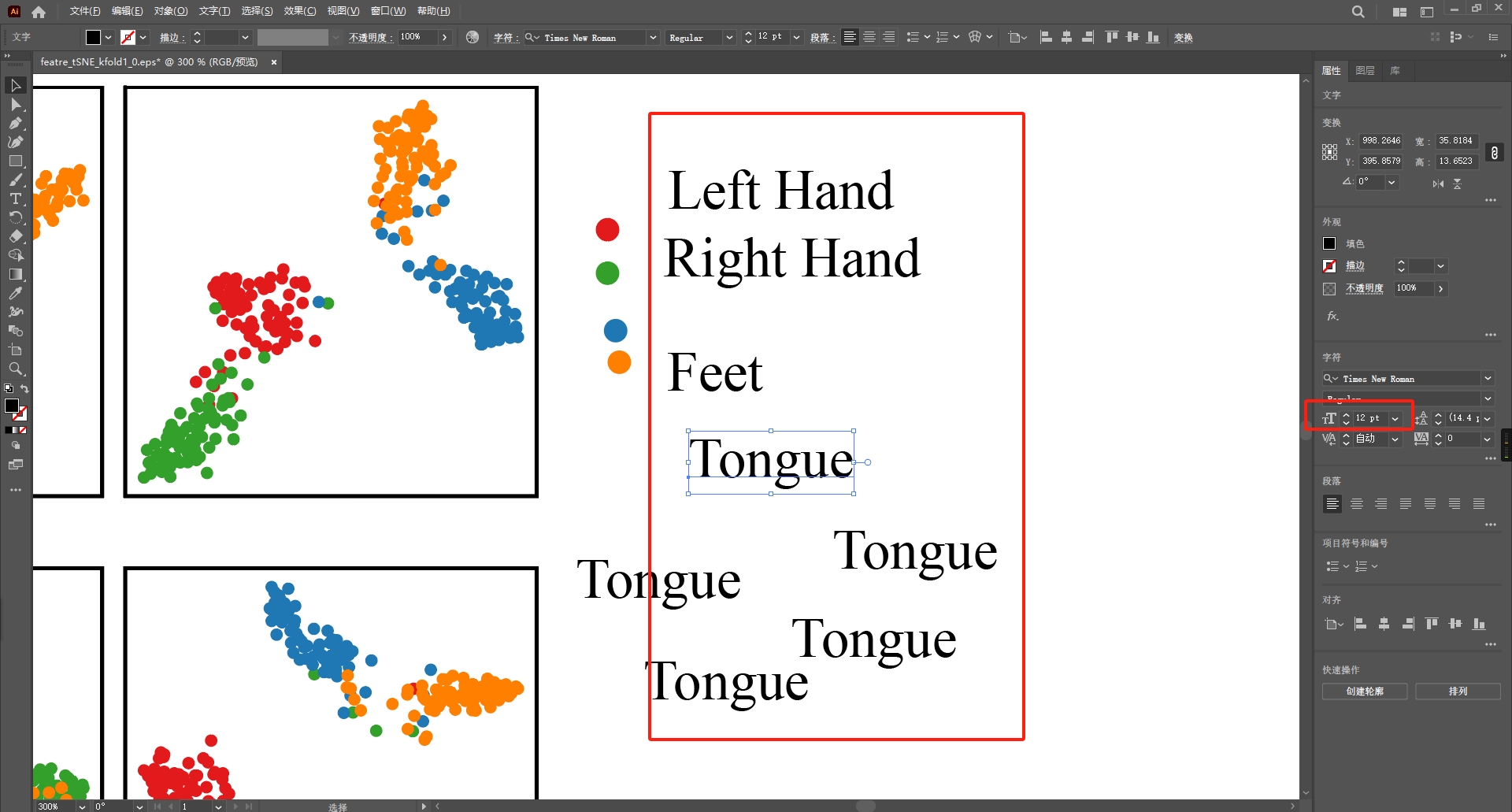
Task: Select the Zoom tool
Action: click(16, 369)
